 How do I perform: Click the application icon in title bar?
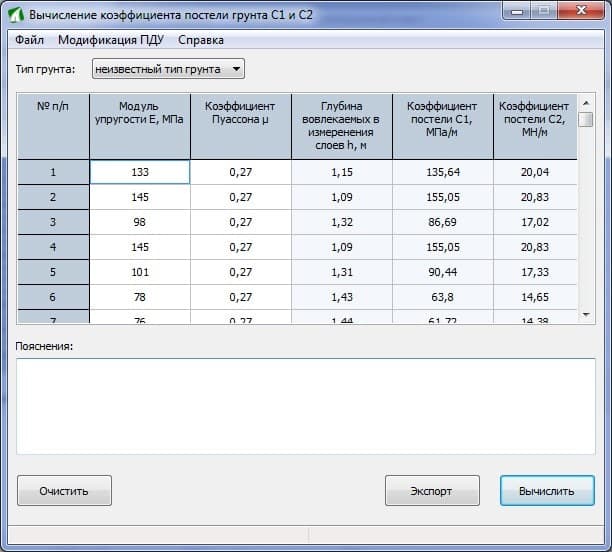coord(16,15)
